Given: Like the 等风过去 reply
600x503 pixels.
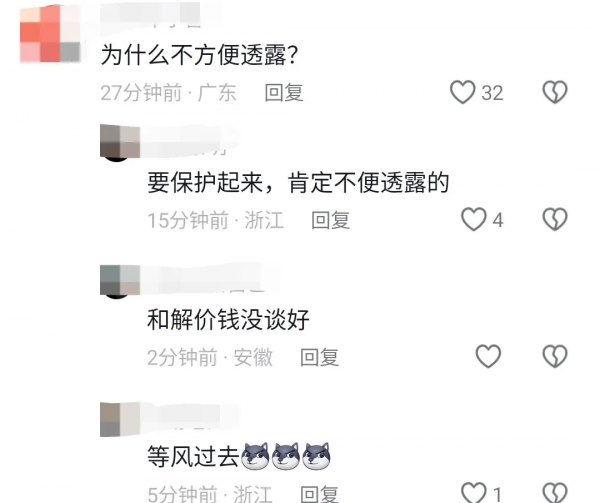Looking at the screenshot, I should pos(473,493).
